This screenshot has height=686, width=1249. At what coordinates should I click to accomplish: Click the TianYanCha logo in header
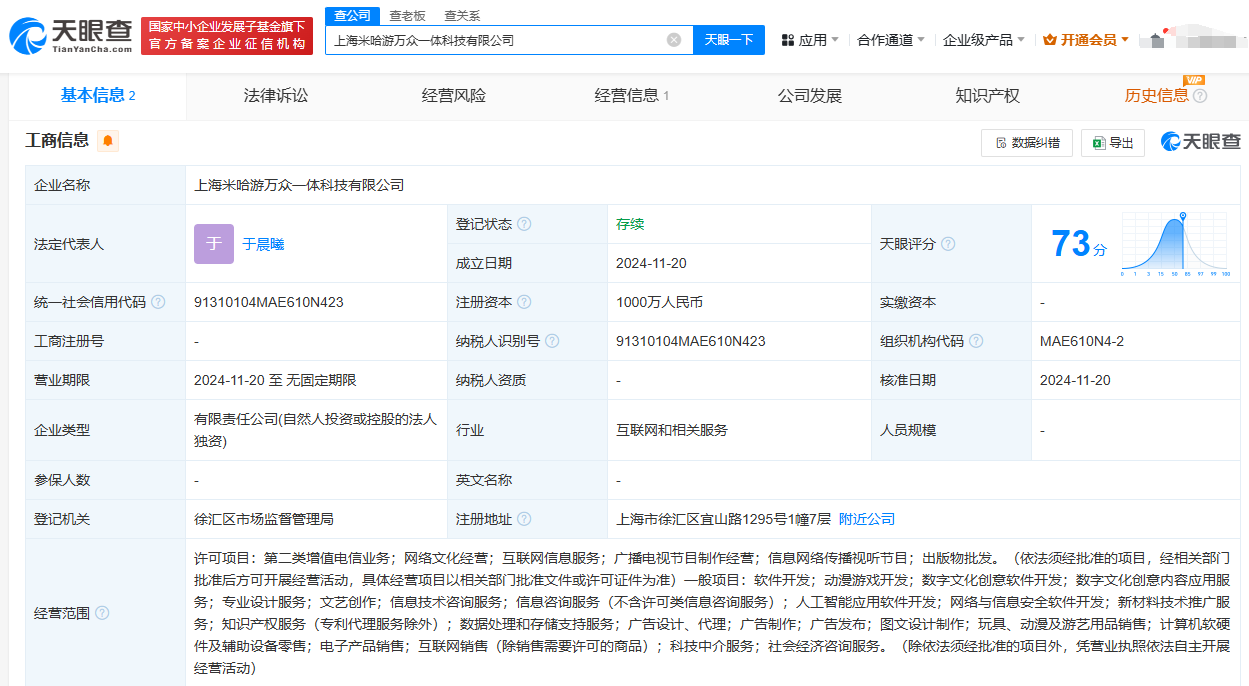[71, 37]
